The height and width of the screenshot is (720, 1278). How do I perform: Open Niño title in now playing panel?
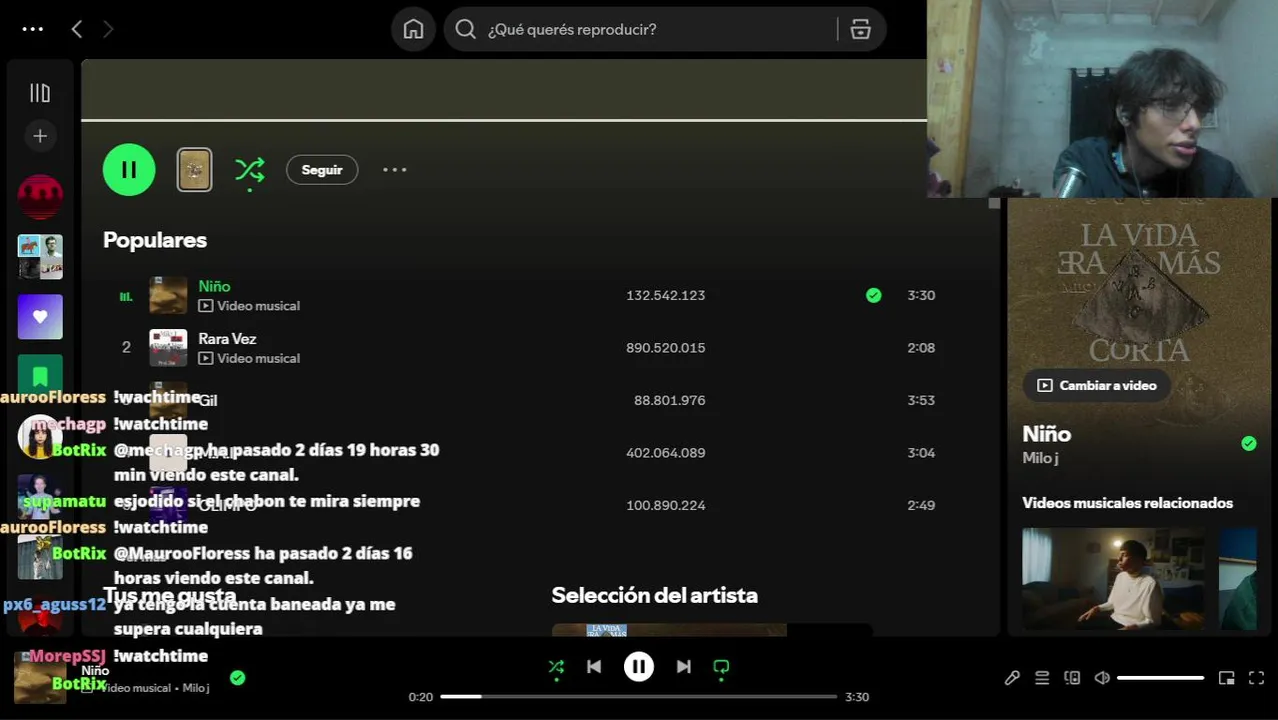tap(1047, 434)
